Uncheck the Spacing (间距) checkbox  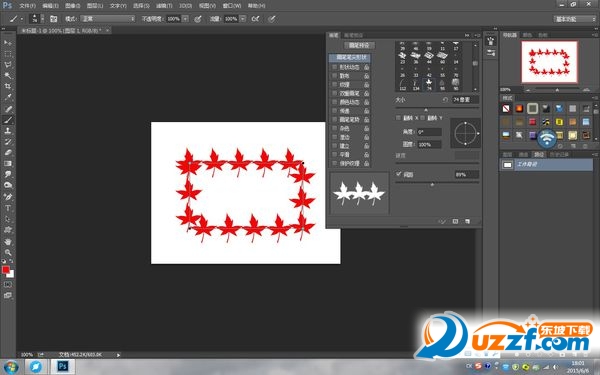(398, 174)
